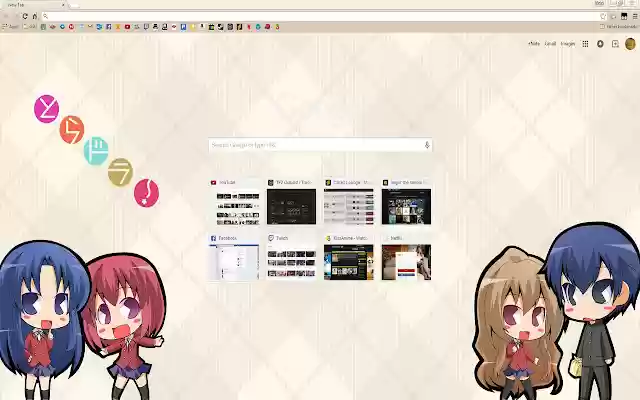Viewport: 640px width, 400px height.
Task: Open the Other bookmarks folder
Action: (618, 27)
